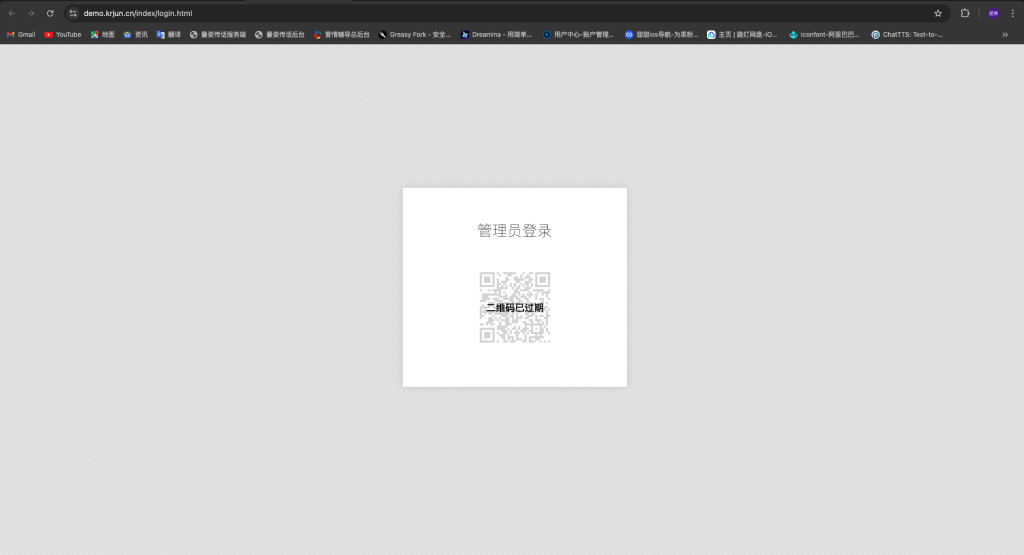Viewport: 1024px width, 555px height.
Task: Open the Gmail bookmark
Action: (x=21, y=35)
